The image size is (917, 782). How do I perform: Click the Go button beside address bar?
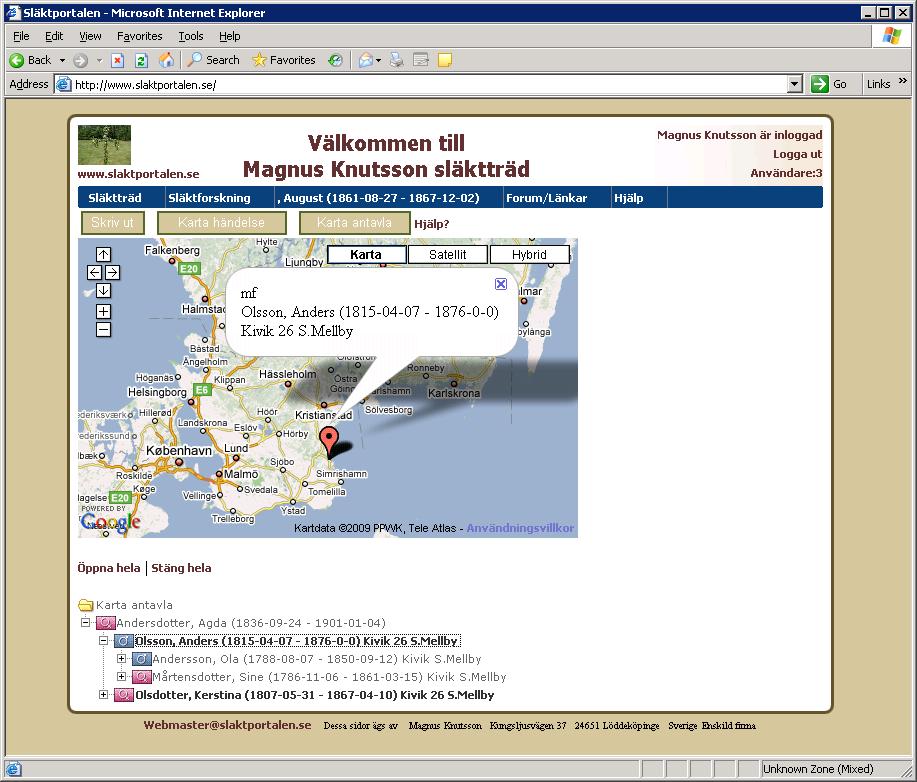pyautogui.click(x=829, y=84)
